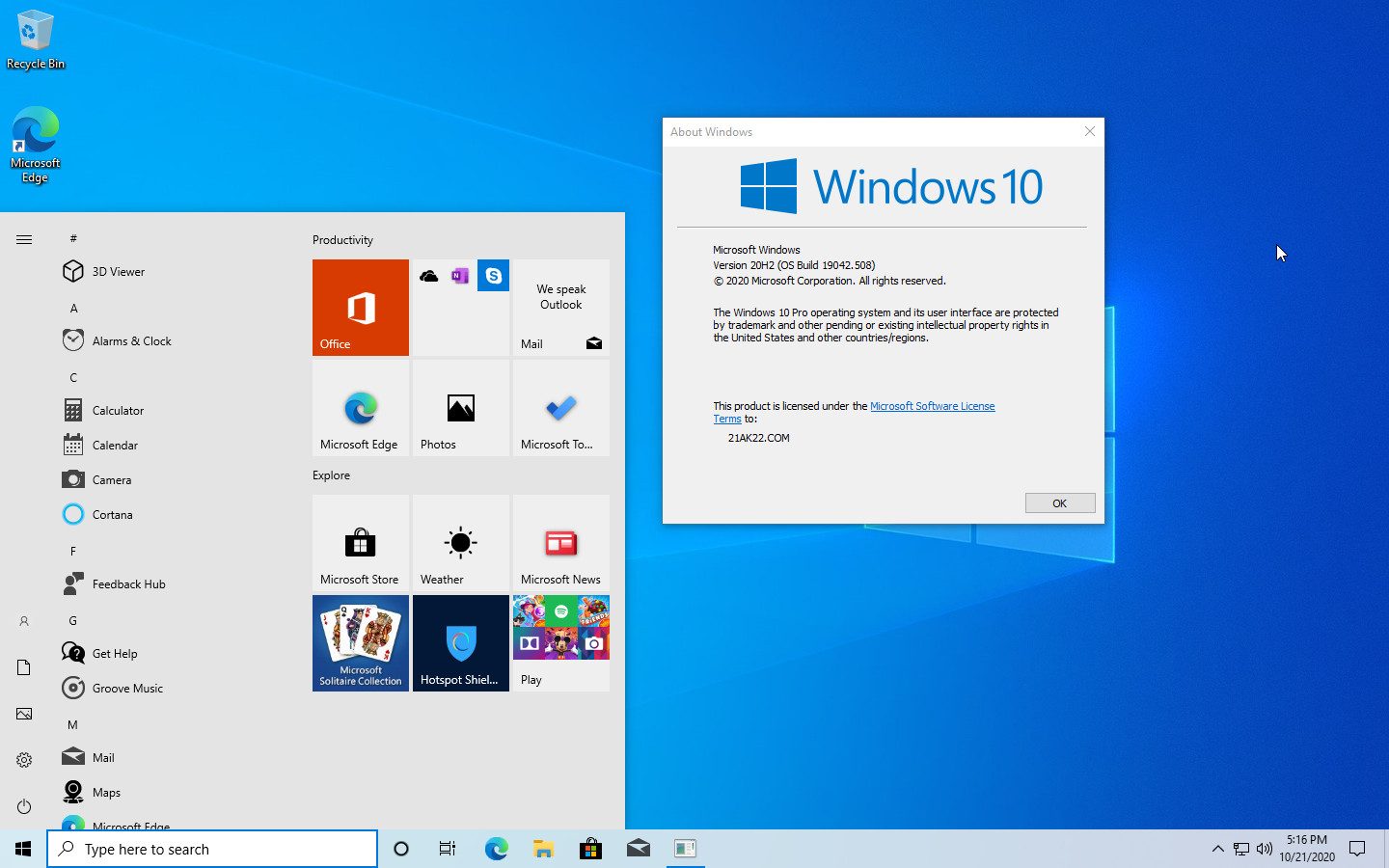1389x868 pixels.
Task: Select the Explore group heading
Action: [x=331, y=475]
